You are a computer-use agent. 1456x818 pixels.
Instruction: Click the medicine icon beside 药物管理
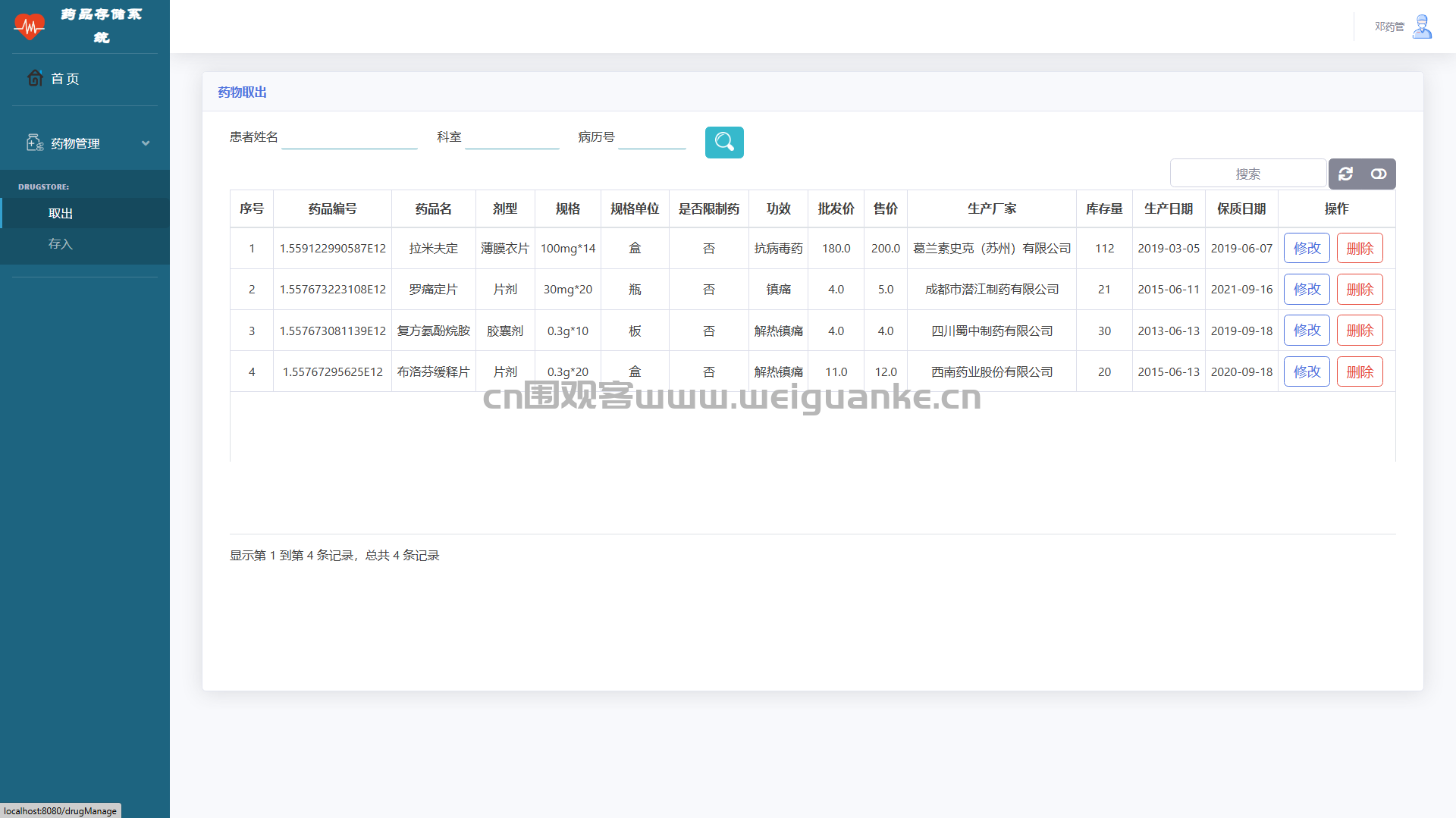coord(35,143)
